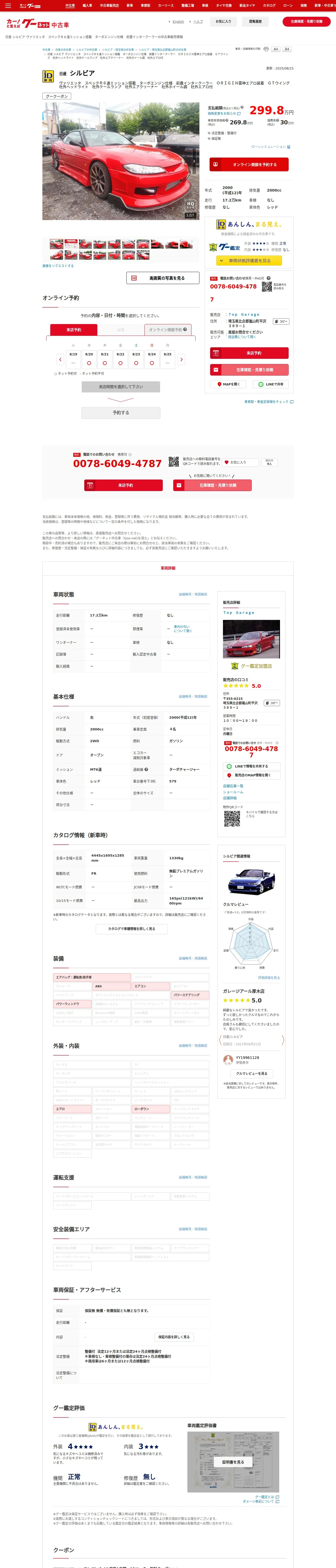Click the HQ high-quality badge on photo

tap(190, 205)
